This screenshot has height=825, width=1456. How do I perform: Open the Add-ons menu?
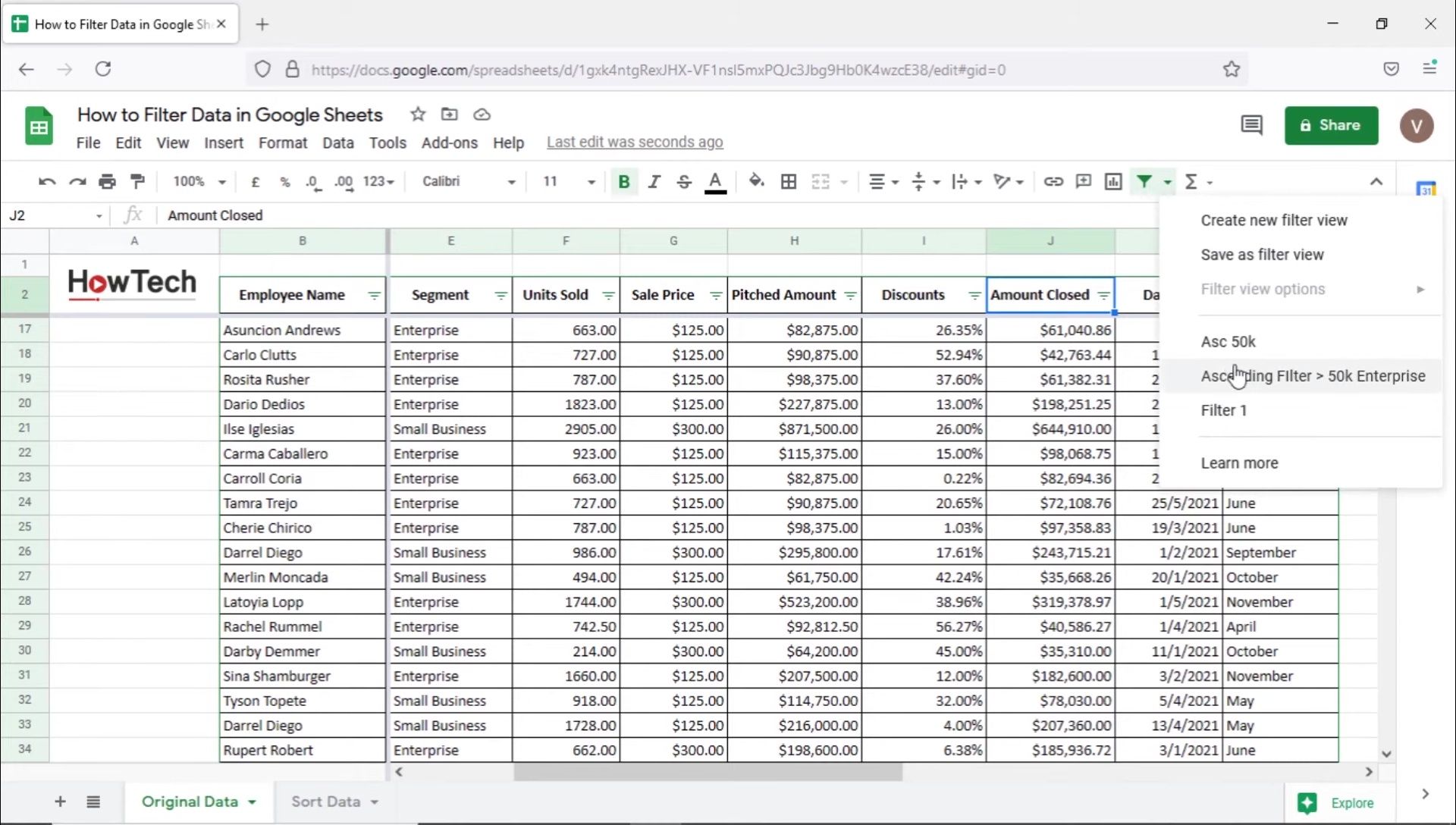pyautogui.click(x=450, y=143)
